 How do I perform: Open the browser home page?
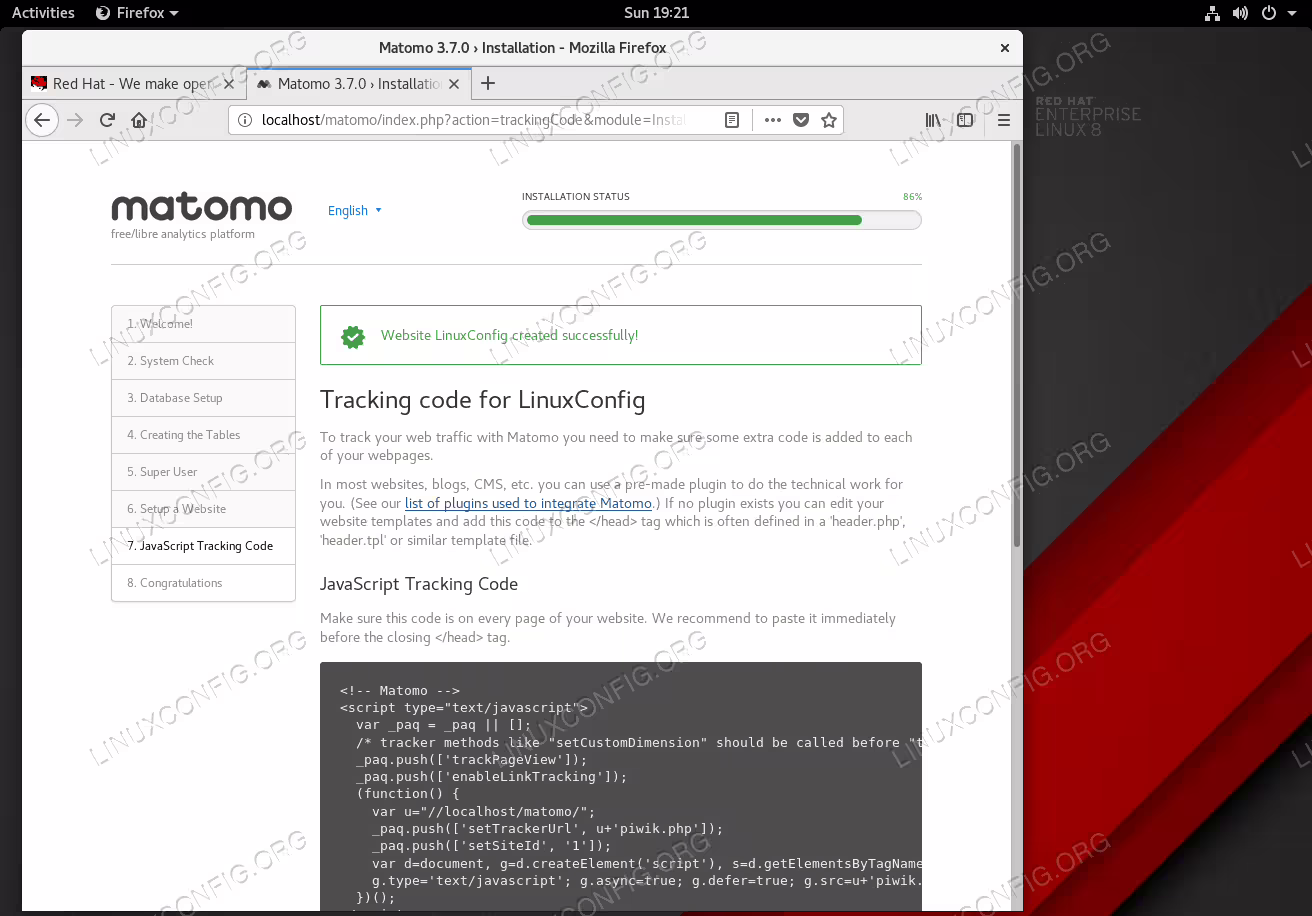tap(139, 120)
